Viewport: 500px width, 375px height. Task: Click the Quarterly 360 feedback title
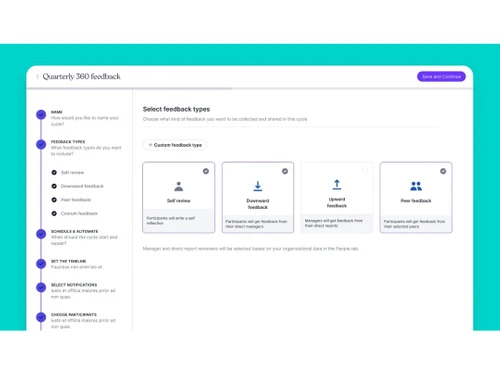(82, 76)
